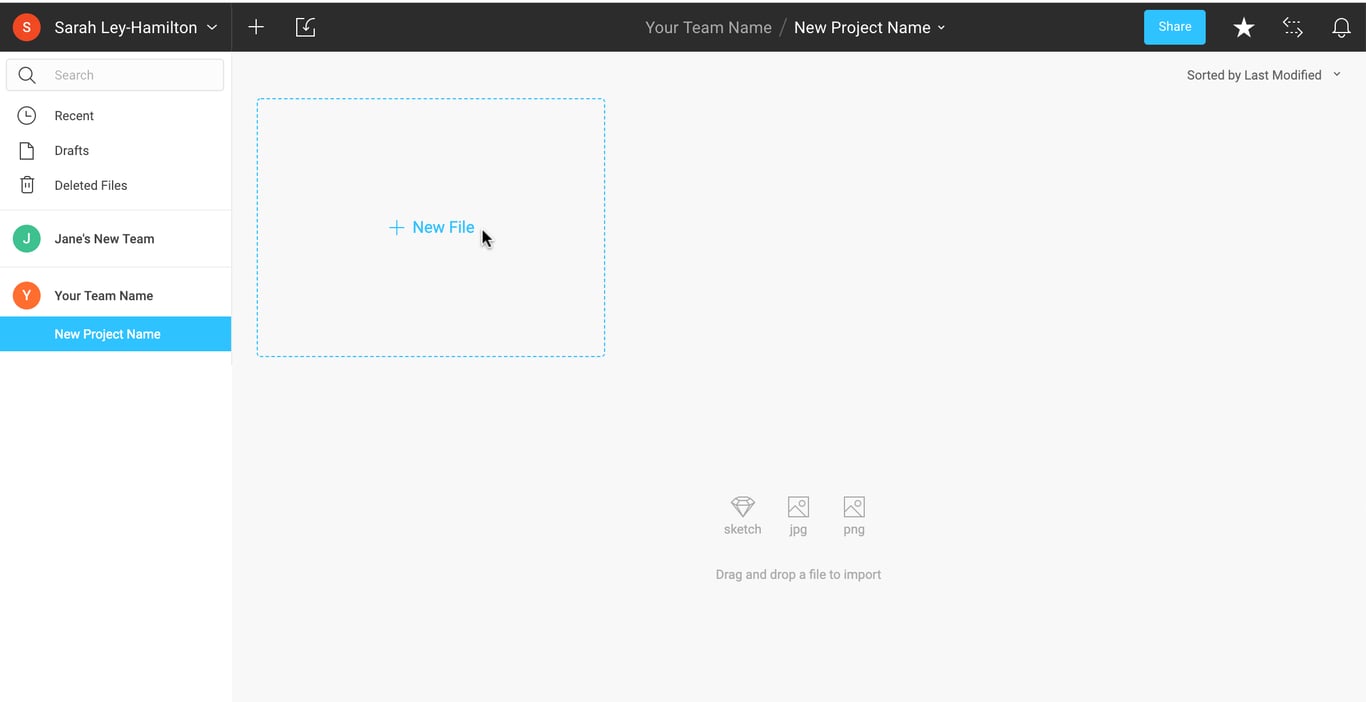Go to Drafts in sidebar
The width and height of the screenshot is (1366, 702).
coord(71,151)
